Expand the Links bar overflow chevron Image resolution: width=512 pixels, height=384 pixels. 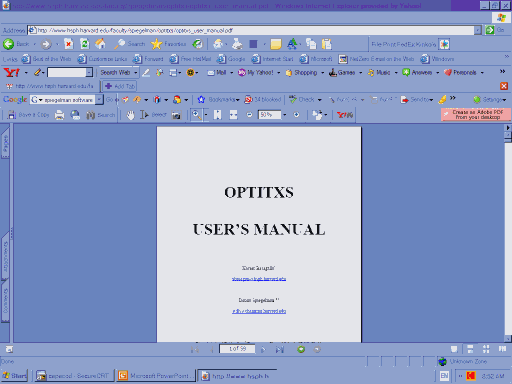[x=507, y=56]
